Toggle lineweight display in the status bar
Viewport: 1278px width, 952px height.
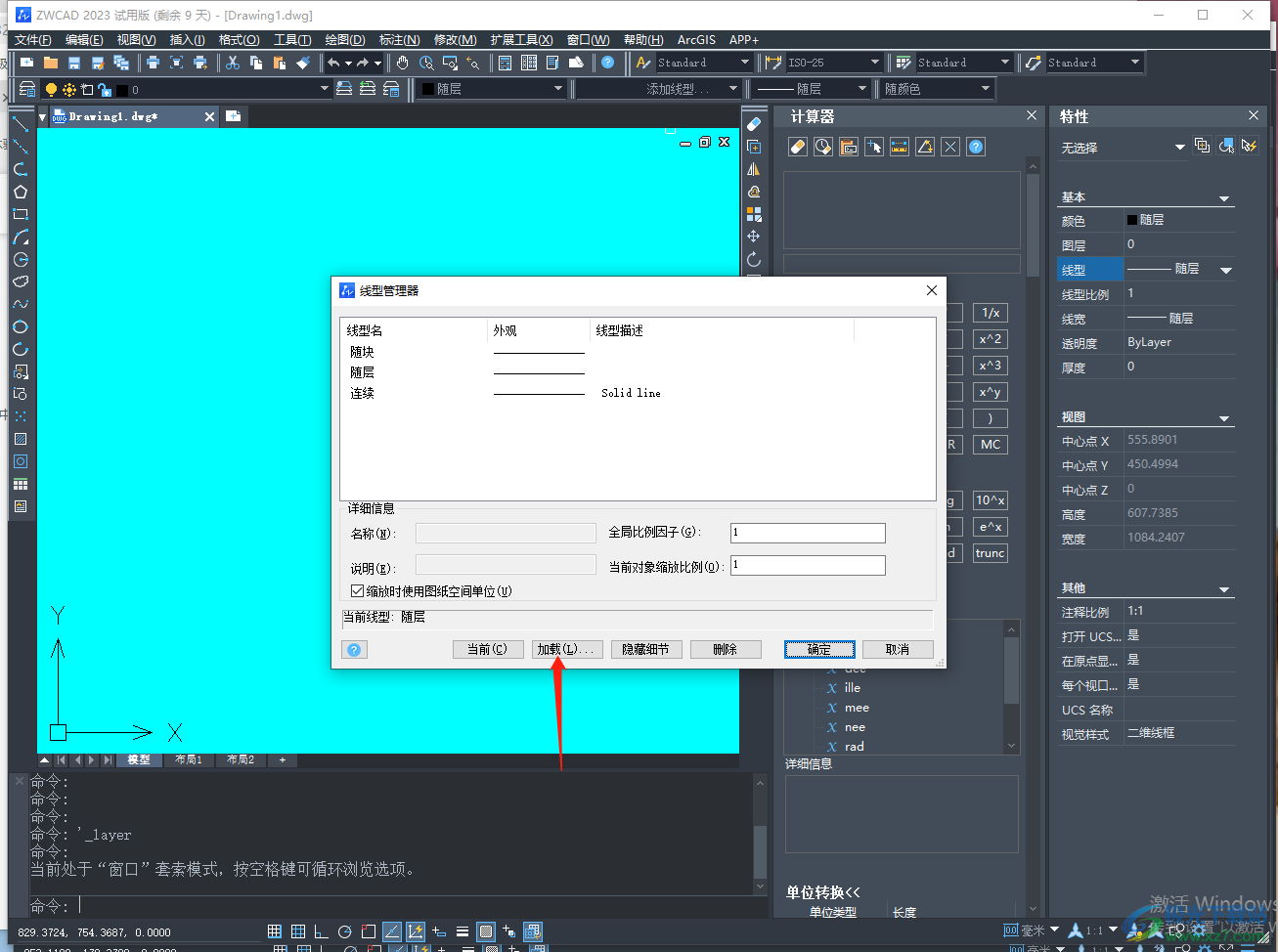(463, 931)
